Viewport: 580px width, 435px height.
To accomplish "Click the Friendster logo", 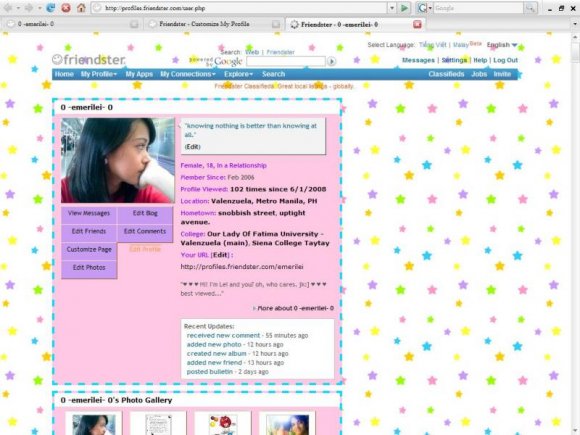I will (x=88, y=59).
